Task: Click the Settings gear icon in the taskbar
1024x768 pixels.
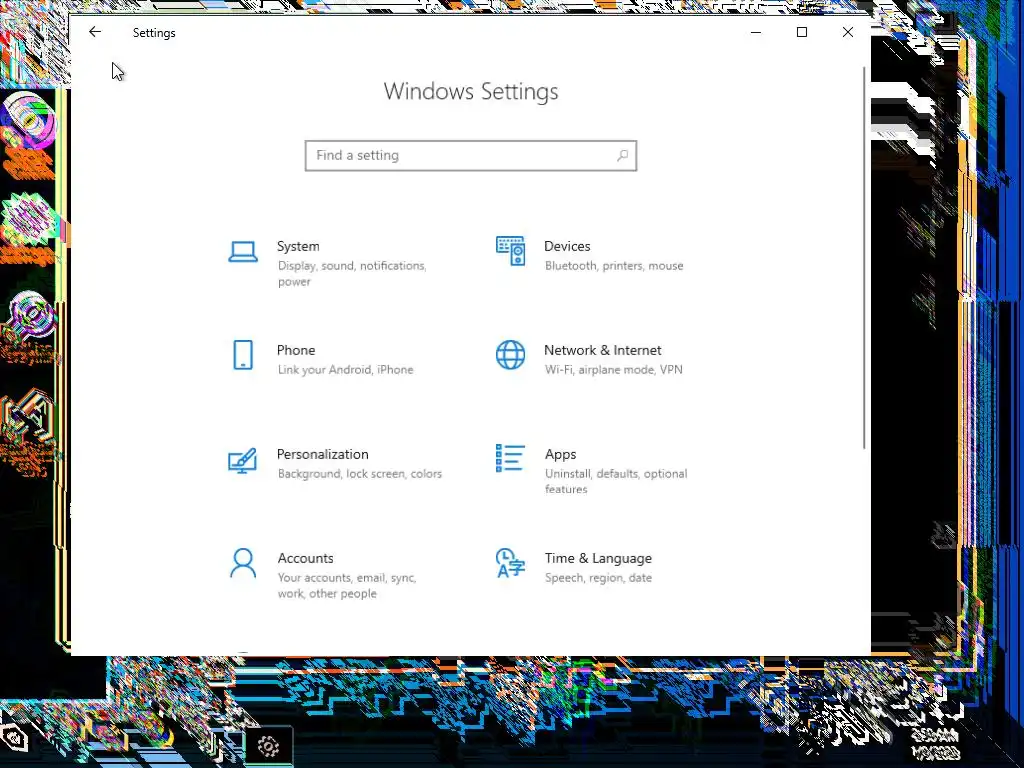Action: (268, 746)
